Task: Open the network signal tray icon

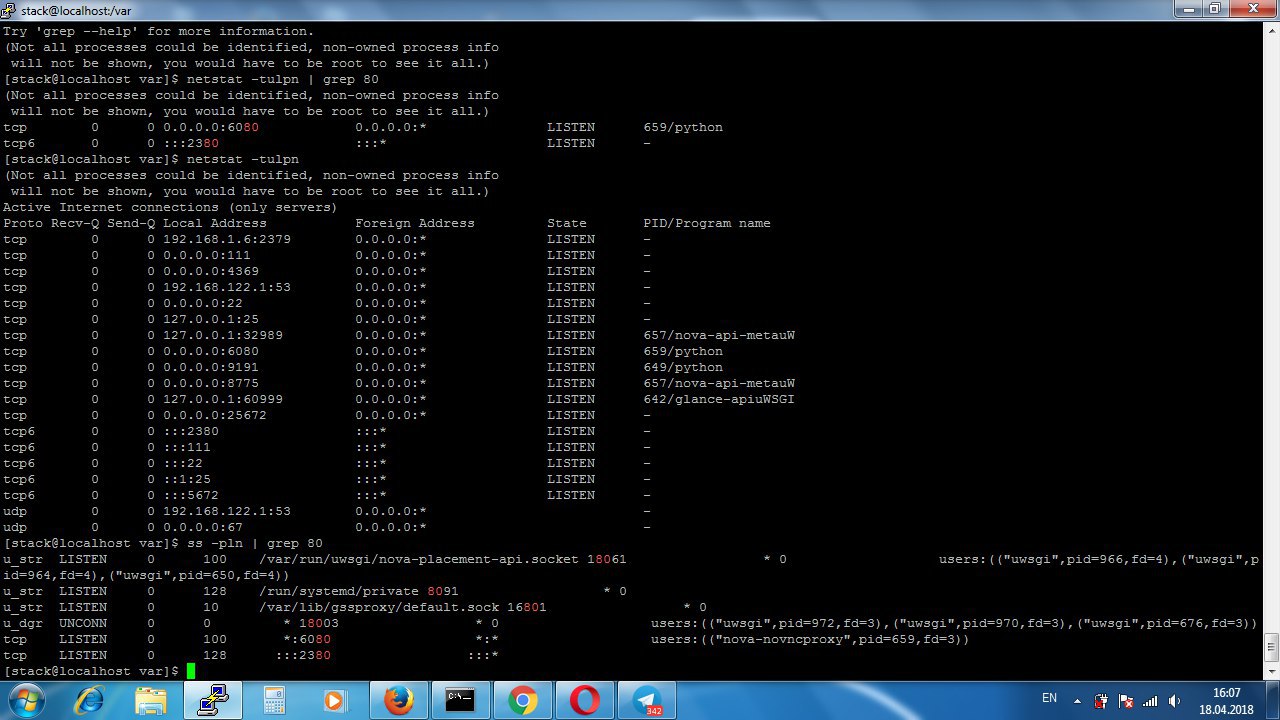Action: pyautogui.click(x=1151, y=700)
